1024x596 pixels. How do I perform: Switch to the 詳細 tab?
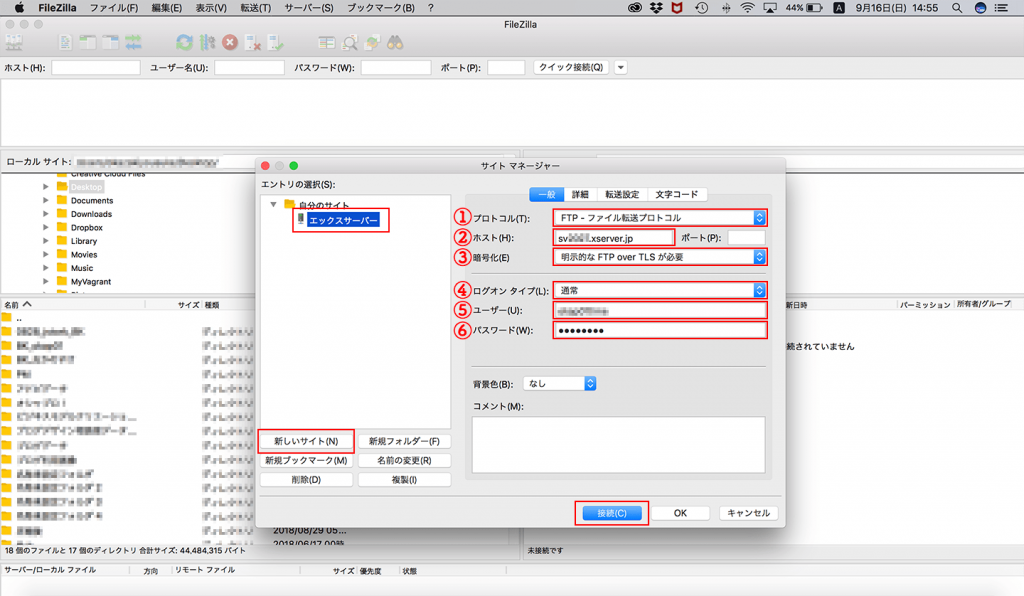tap(580, 194)
